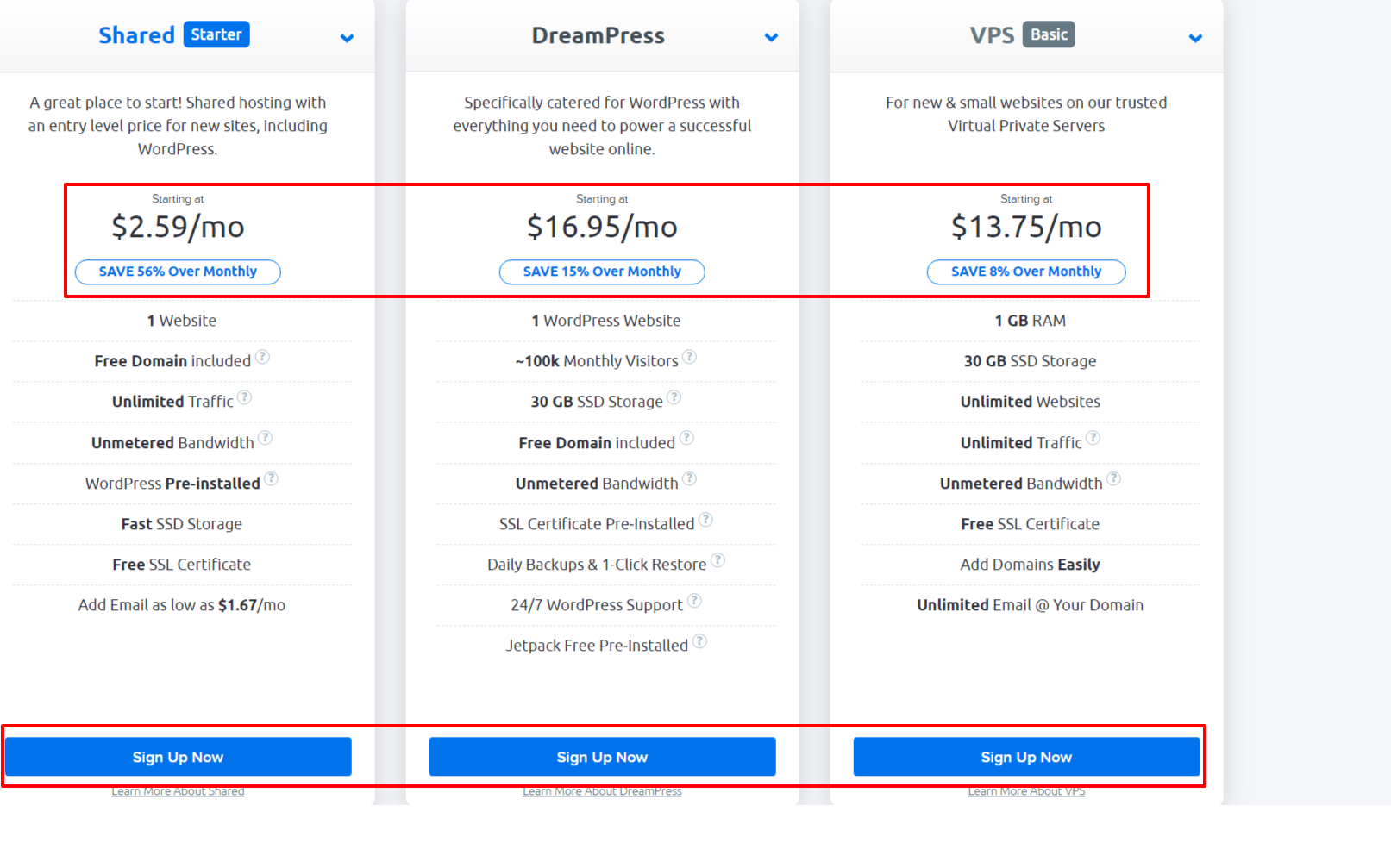Viewport: 1391px width, 868px height.
Task: Show tooltip for 24/7 WordPress Support
Action: 694,601
